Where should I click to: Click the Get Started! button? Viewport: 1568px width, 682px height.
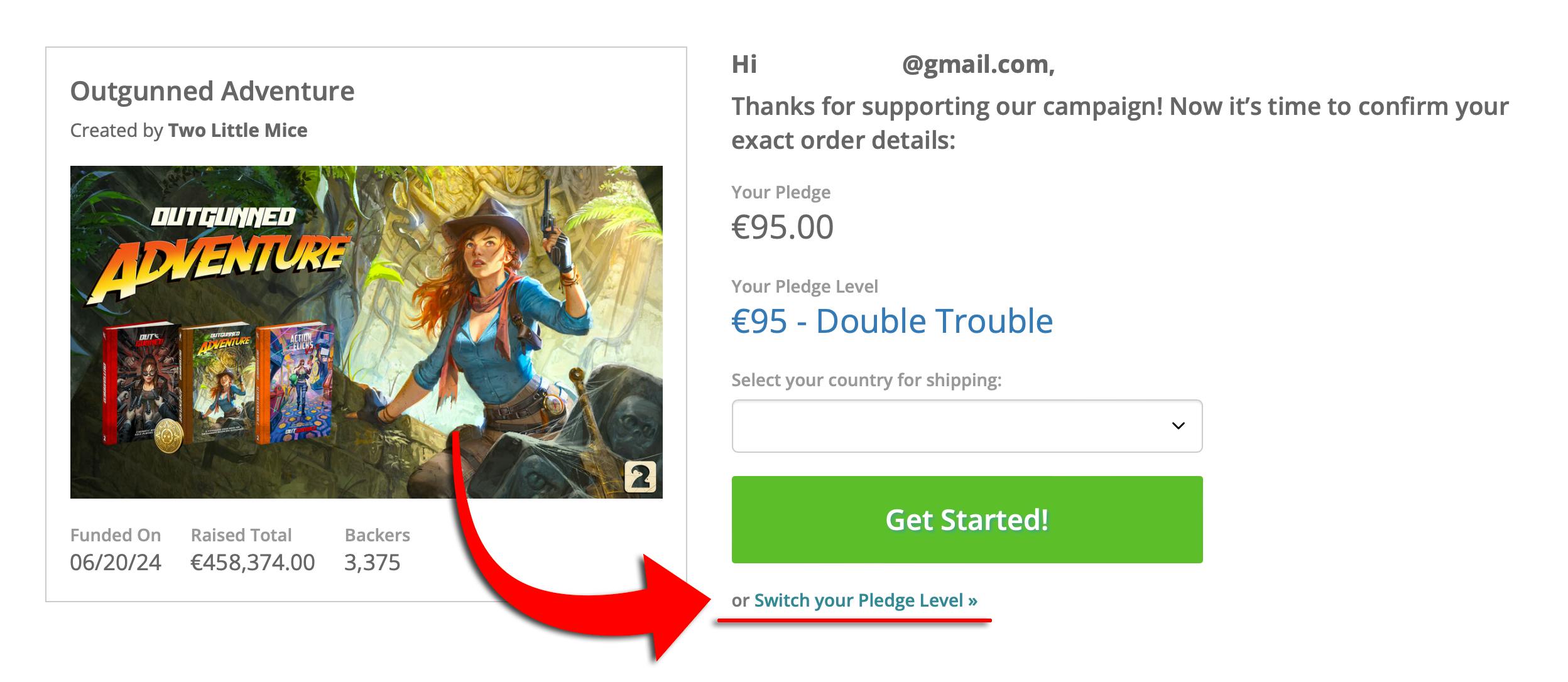pos(966,519)
